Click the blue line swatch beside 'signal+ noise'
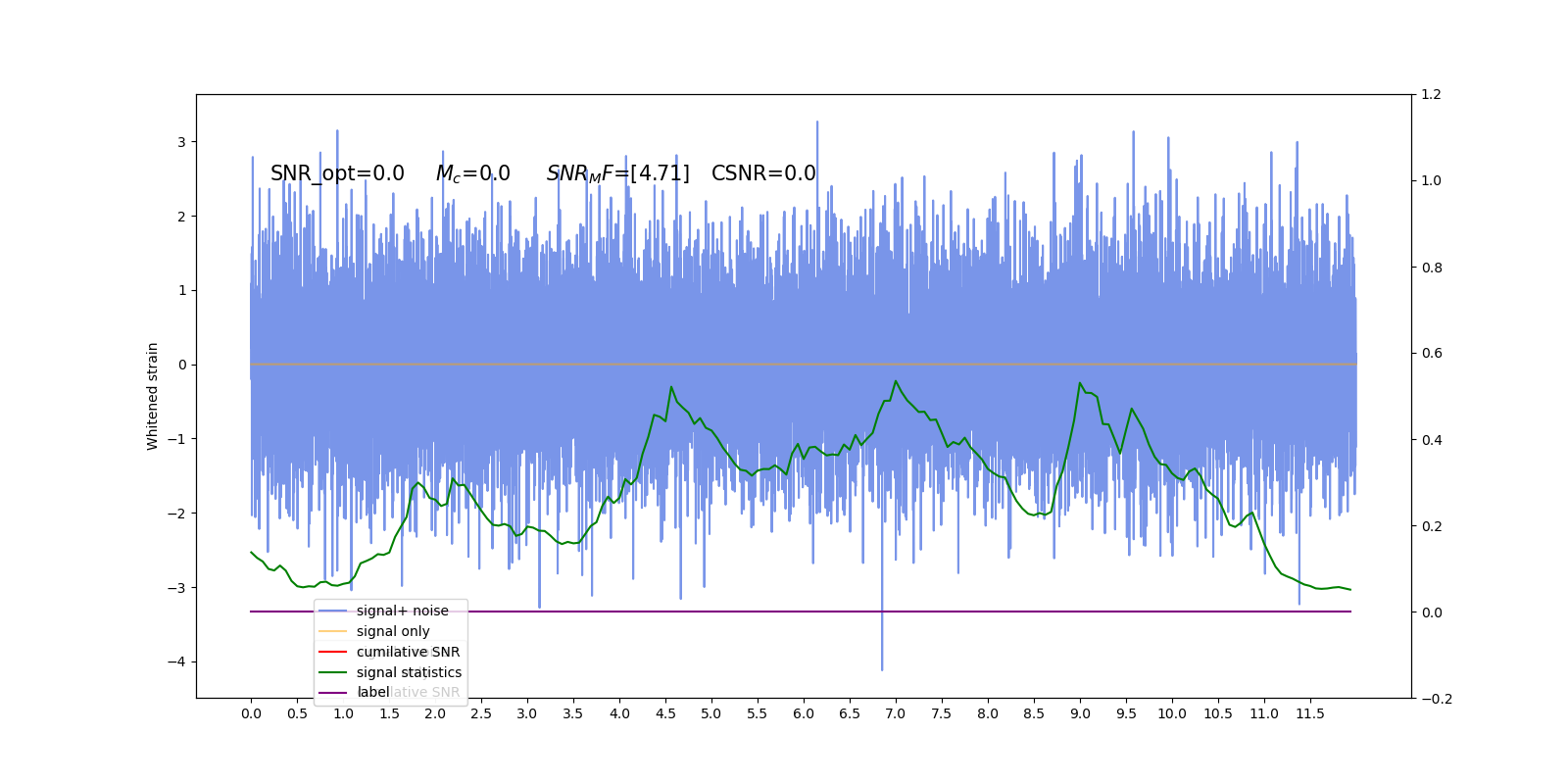 coord(333,611)
